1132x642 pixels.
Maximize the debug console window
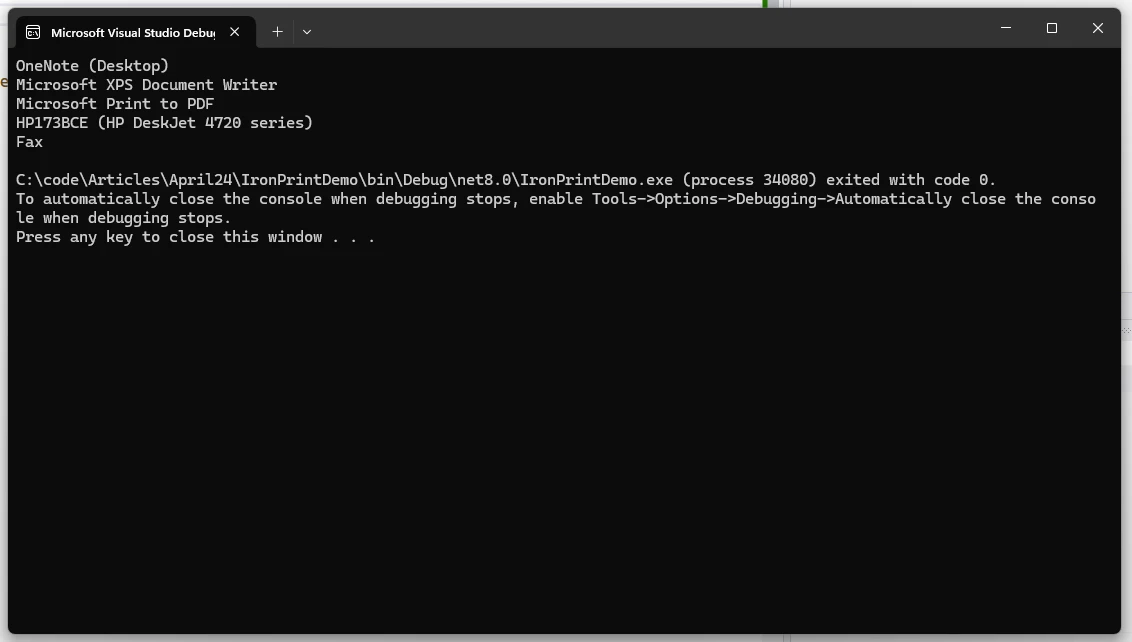pyautogui.click(x=1051, y=29)
